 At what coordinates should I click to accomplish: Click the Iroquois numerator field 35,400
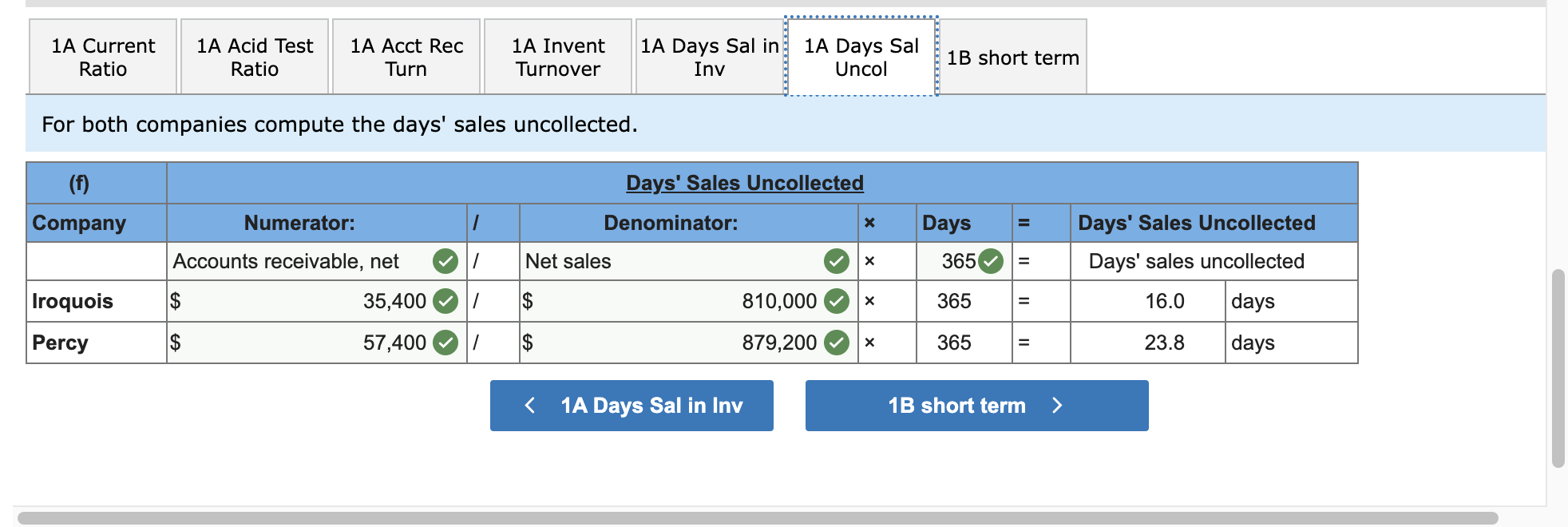coord(316,301)
